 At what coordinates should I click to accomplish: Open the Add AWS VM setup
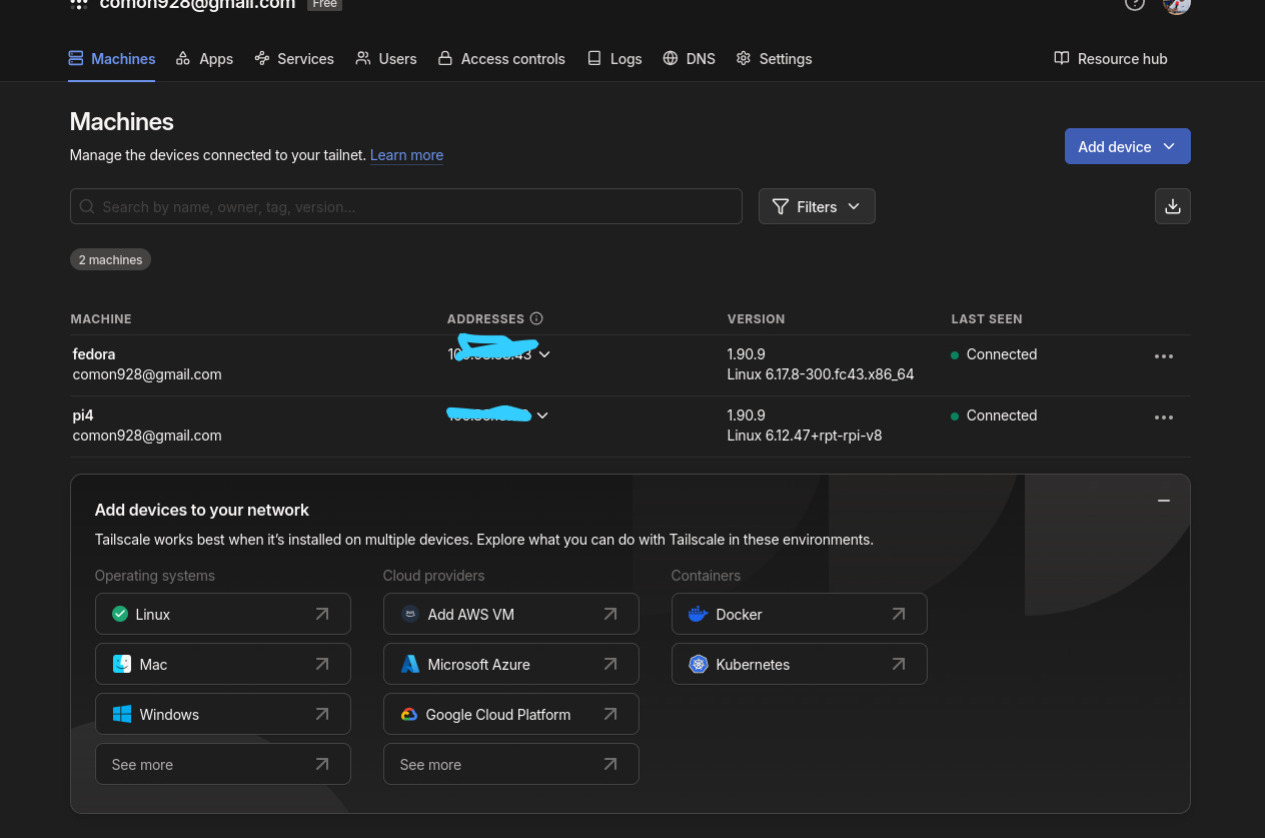pos(511,613)
